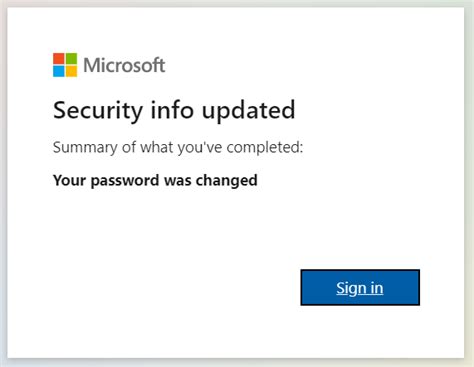474x367 pixels.
Task: Click the bold word changed
Action: click(x=227, y=180)
